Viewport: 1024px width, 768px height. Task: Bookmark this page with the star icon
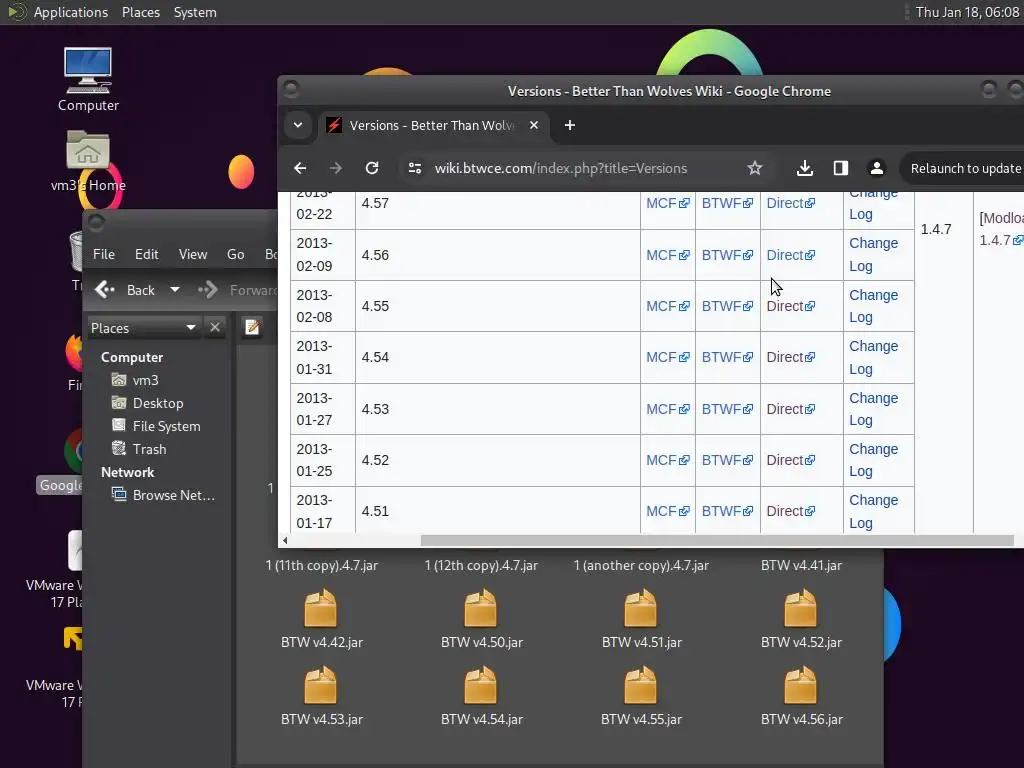tap(754, 168)
